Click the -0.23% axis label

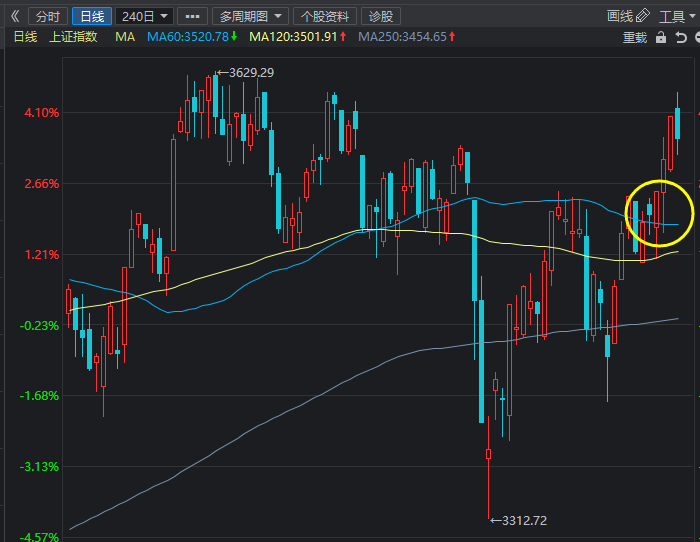[39, 325]
